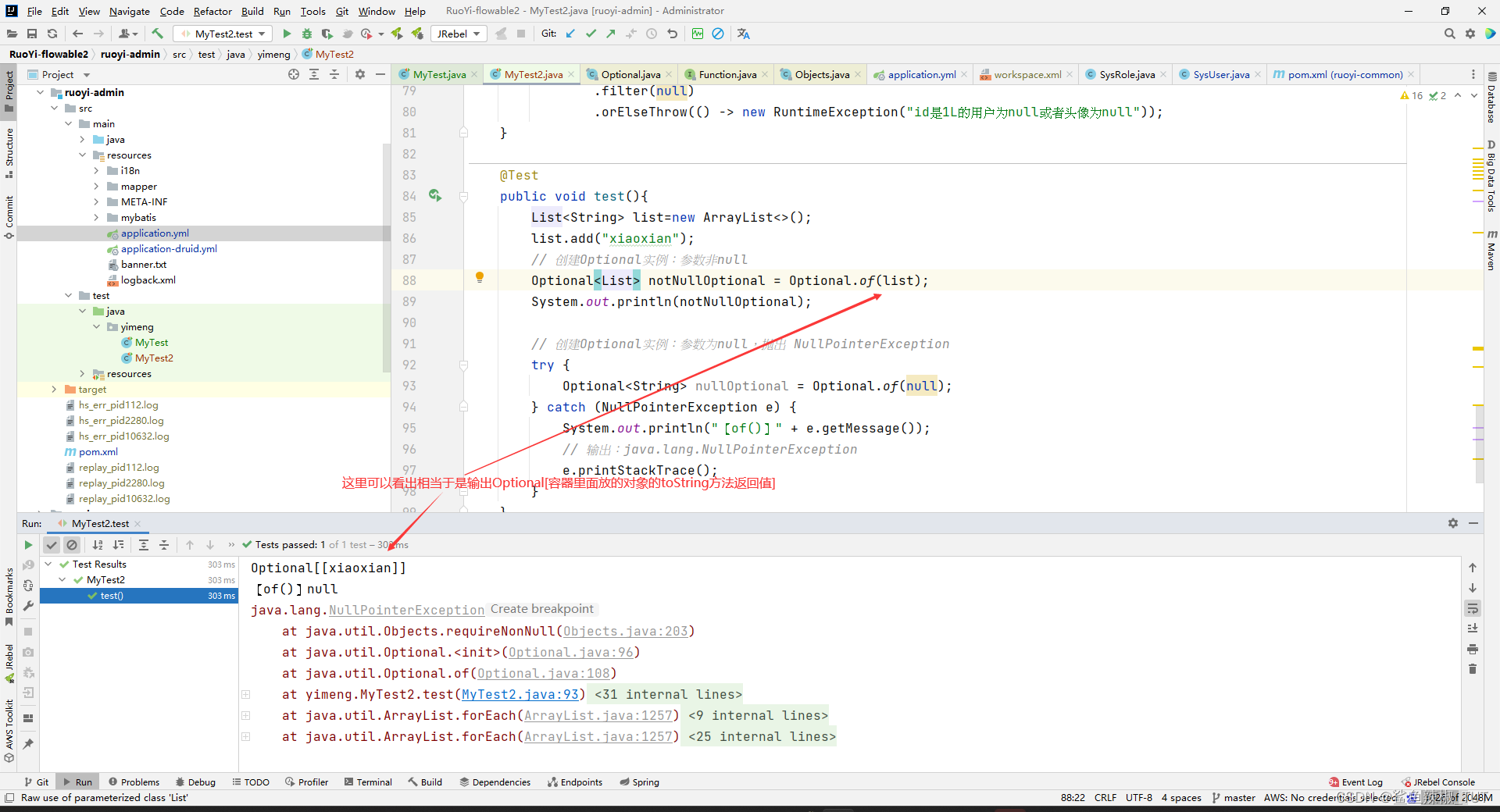Viewport: 1500px width, 812px height.
Task: Follow MyTest2.java:93 stack trace link
Action: point(520,694)
